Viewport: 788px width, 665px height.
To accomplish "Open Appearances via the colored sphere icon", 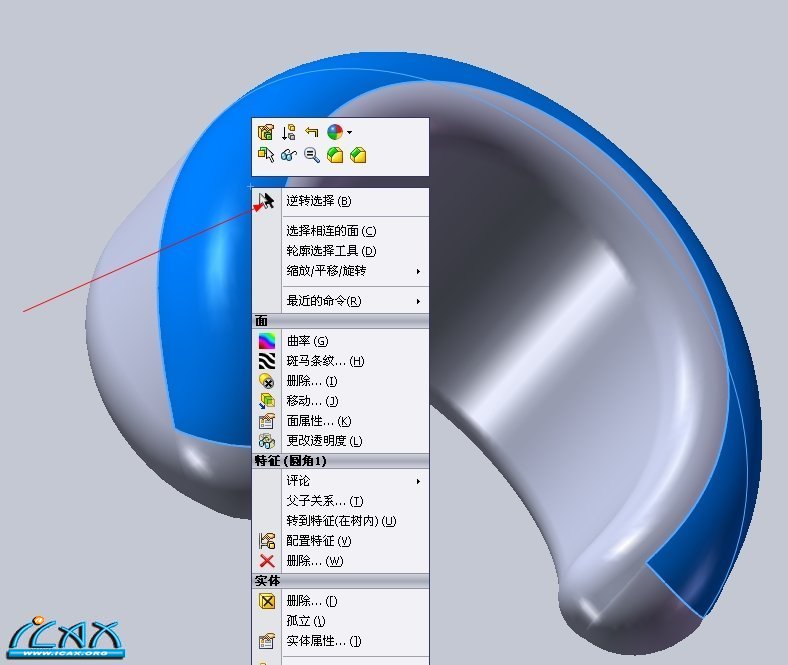I will [x=335, y=132].
